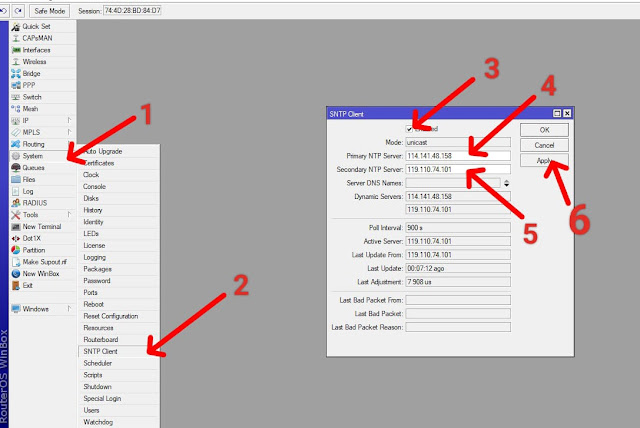Expand the Windows submenu arrow
Screen dimensions: 640x428
click(69, 309)
